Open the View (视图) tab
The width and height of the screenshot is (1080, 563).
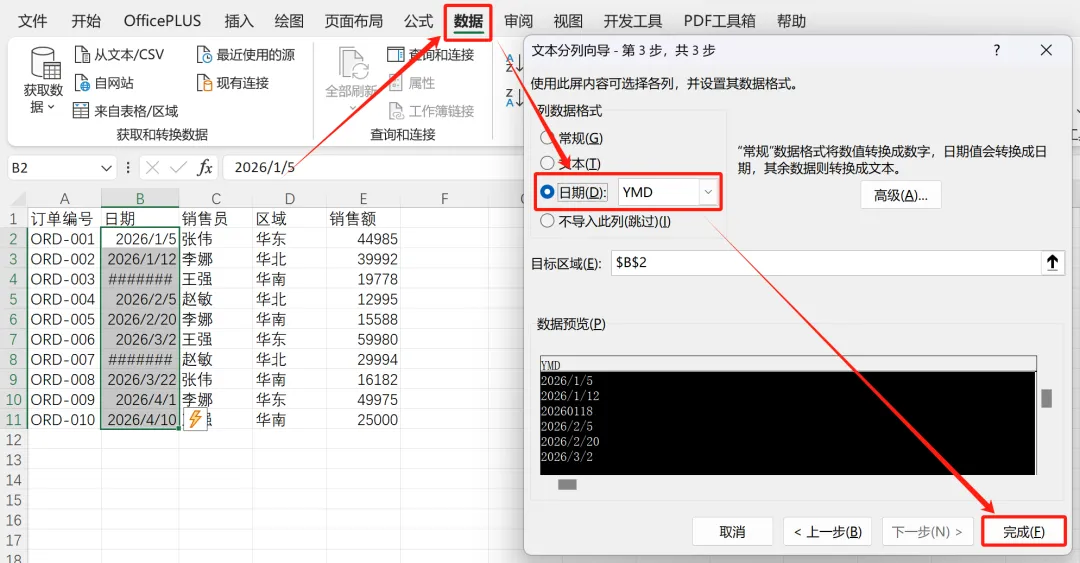tap(568, 21)
